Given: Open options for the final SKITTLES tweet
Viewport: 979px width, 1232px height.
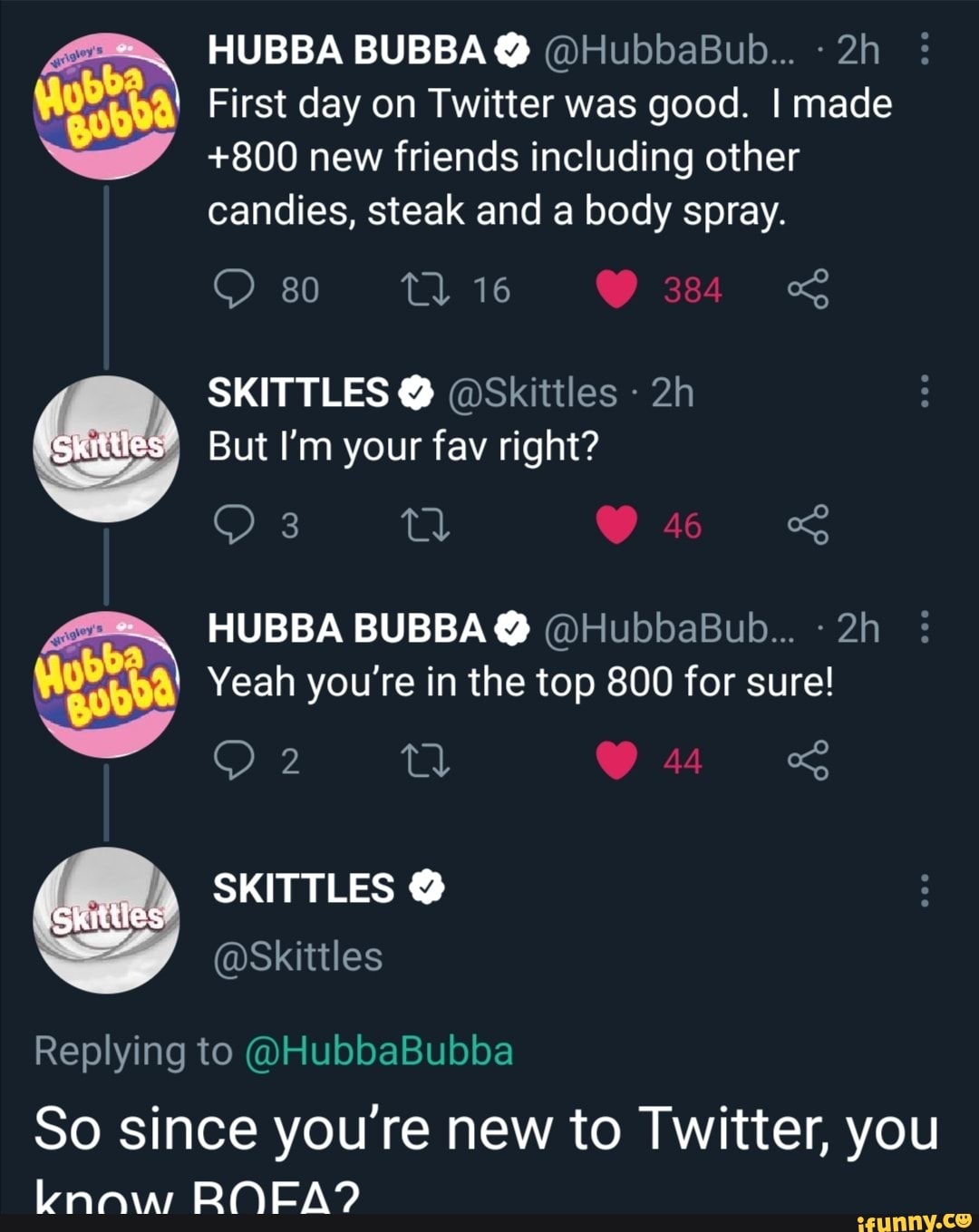Looking at the screenshot, I should click(x=925, y=888).
